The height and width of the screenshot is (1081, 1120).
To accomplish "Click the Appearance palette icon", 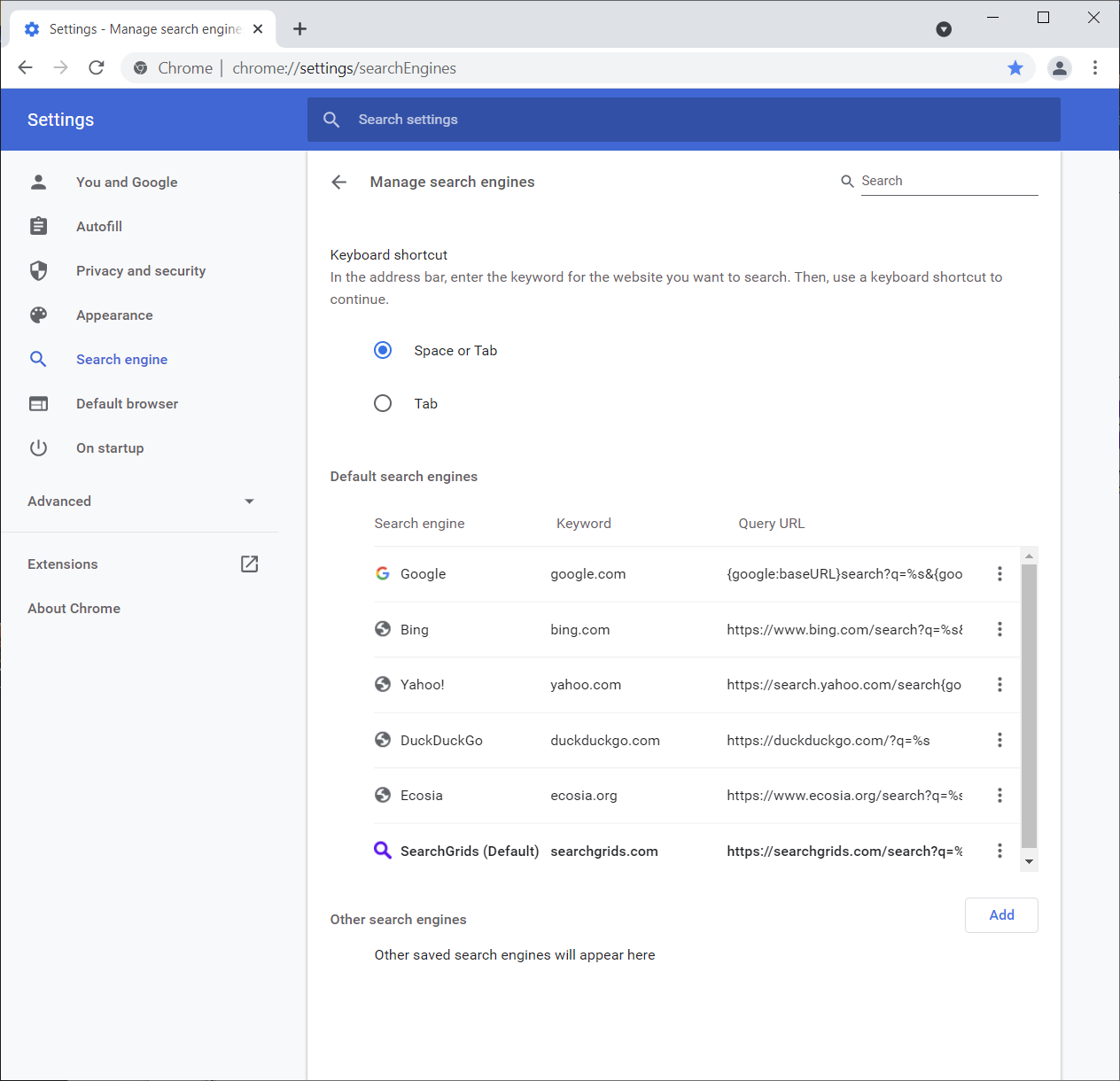I will coord(38,315).
